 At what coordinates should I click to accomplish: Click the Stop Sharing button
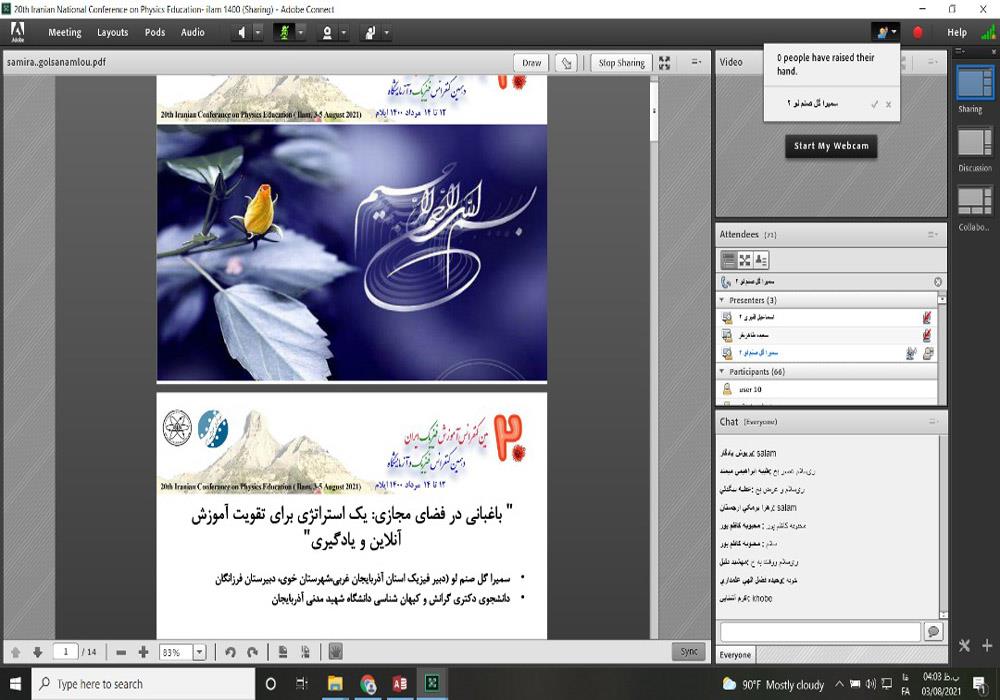coord(621,62)
